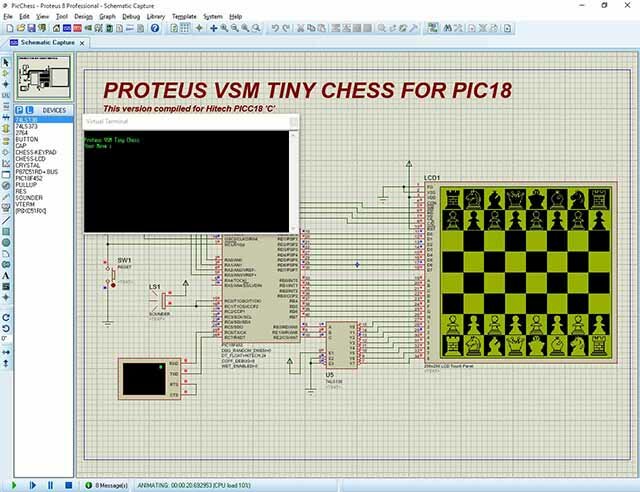640x492 pixels.
Task: Click the Step simulation button
Action: (x=33, y=485)
